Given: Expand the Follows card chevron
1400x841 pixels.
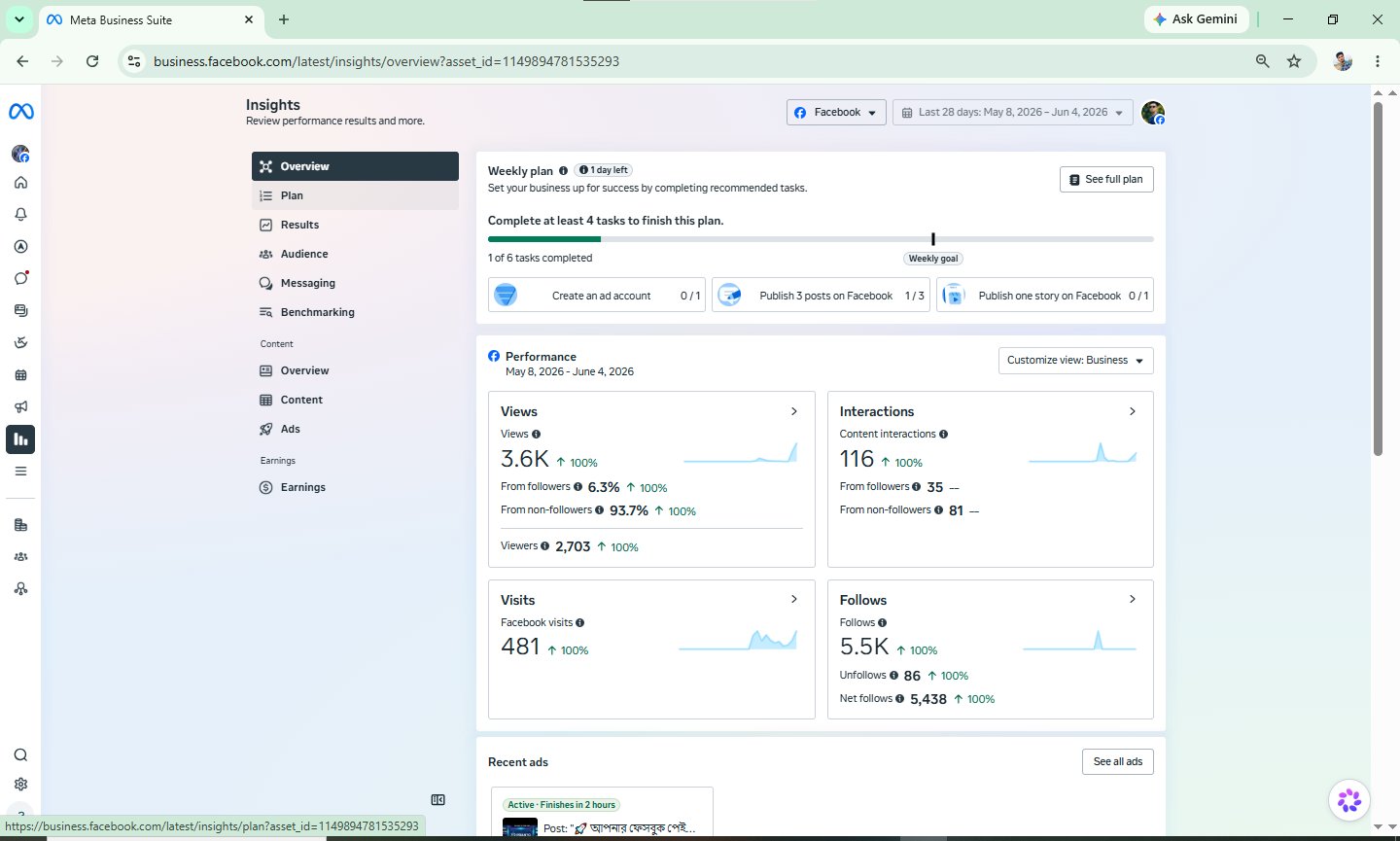Looking at the screenshot, I should (1133, 599).
